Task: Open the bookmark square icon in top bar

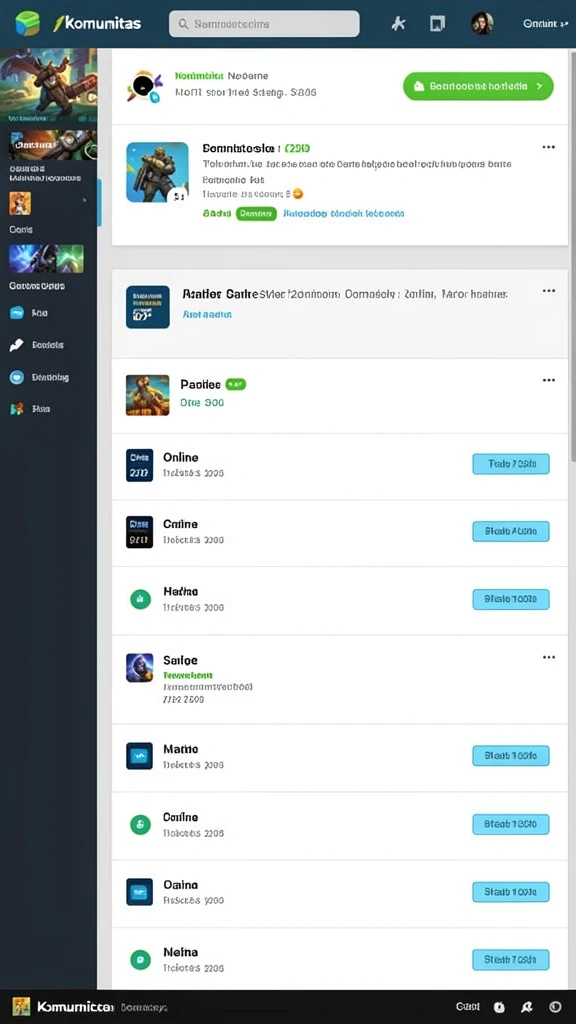Action: click(437, 24)
